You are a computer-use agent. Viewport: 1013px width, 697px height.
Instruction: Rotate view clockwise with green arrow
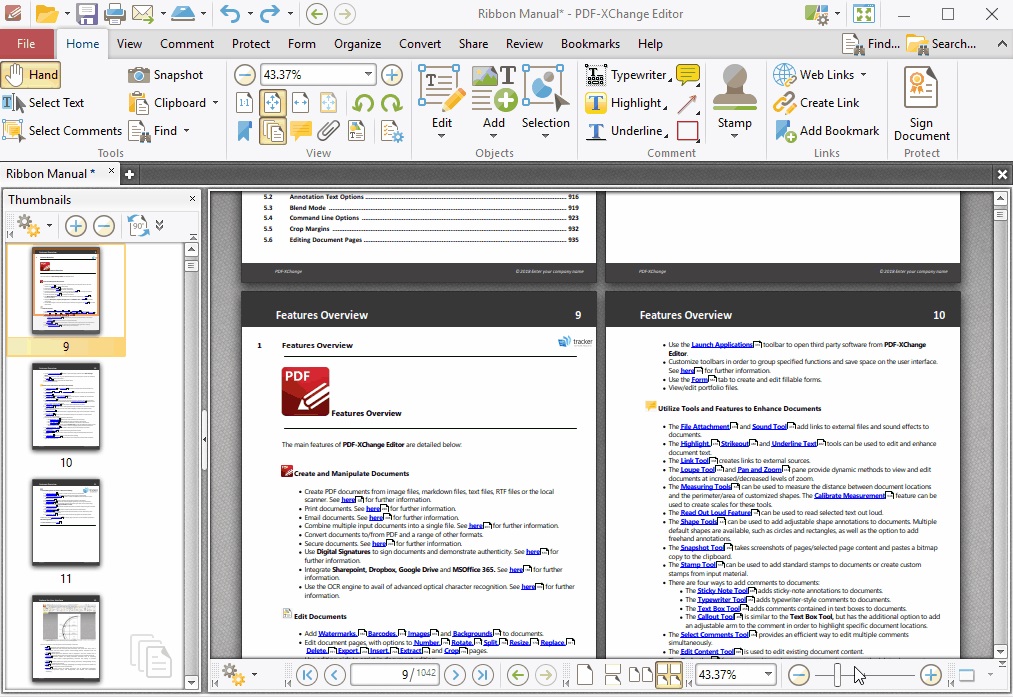tap(392, 103)
